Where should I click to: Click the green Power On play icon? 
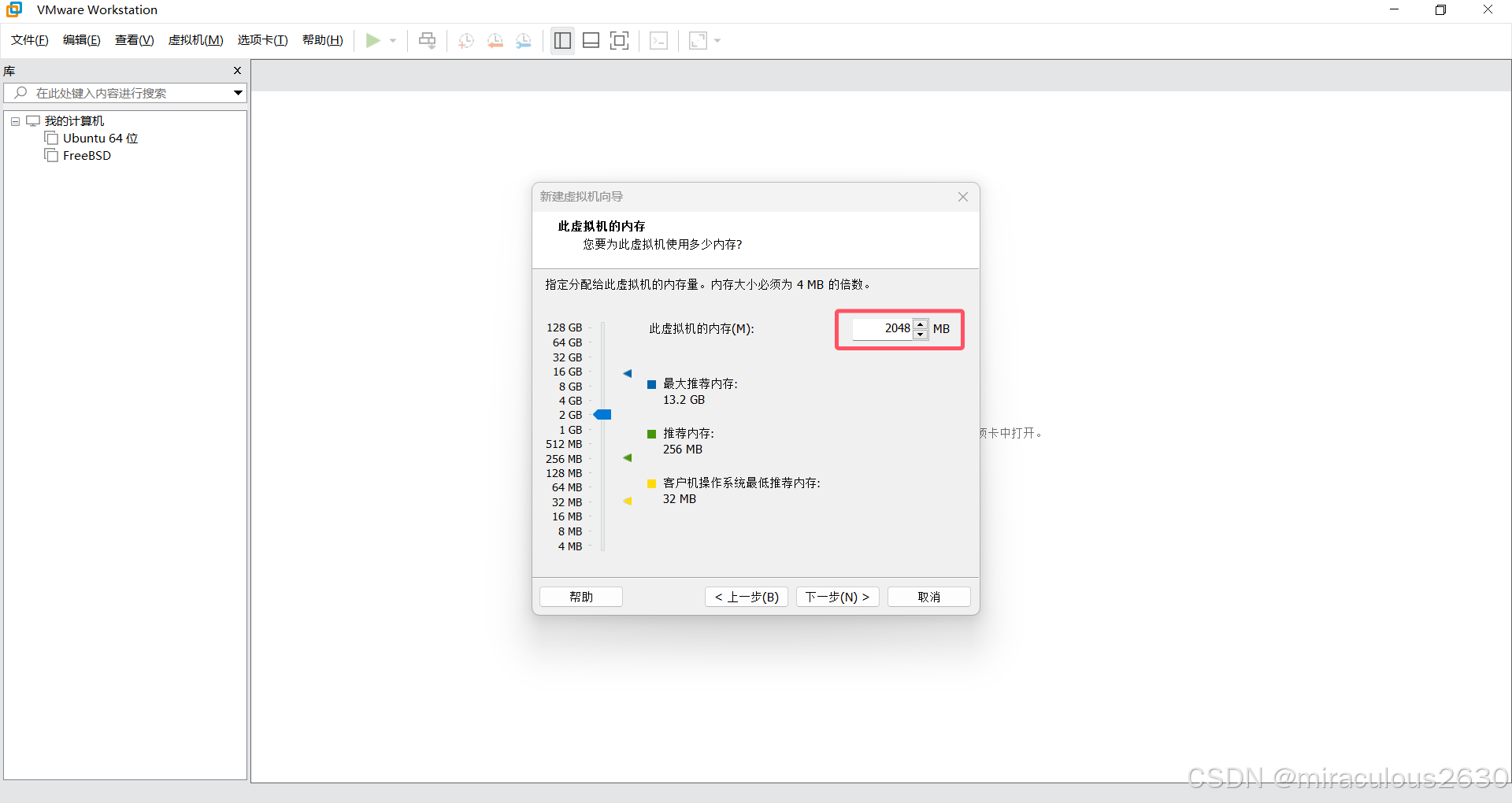pos(373,40)
